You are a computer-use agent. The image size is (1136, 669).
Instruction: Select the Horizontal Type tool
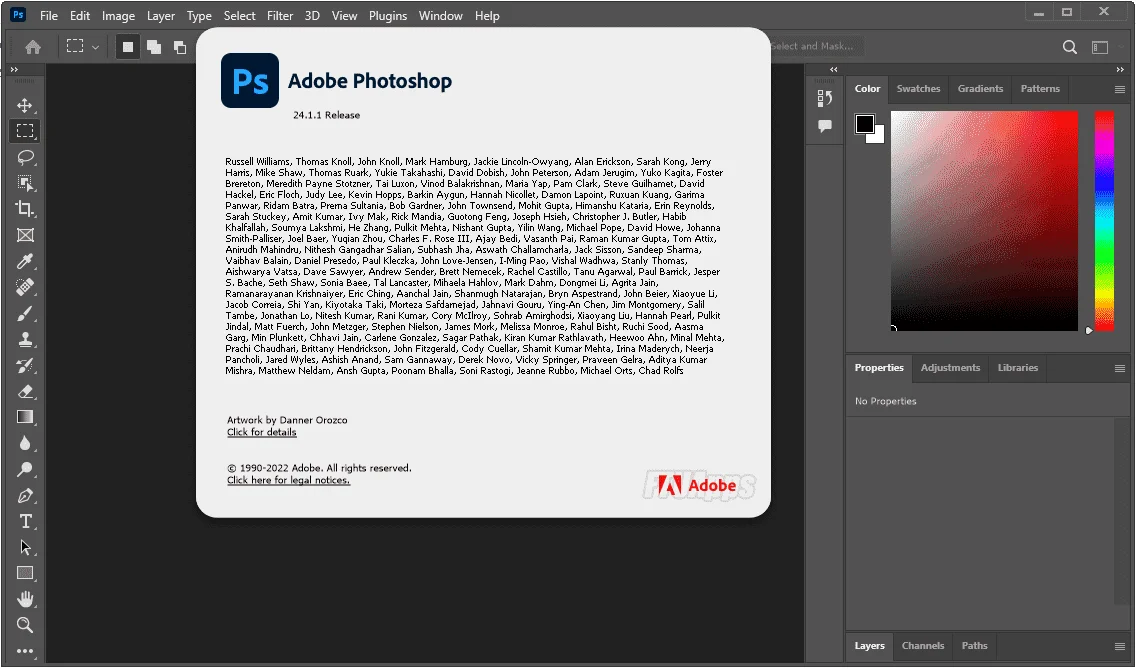pos(25,521)
